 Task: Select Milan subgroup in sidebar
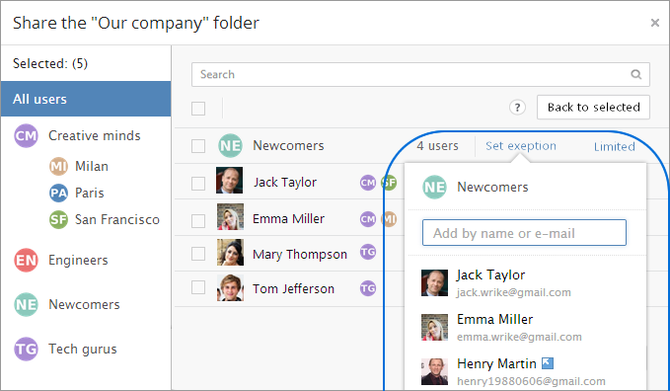point(91,166)
